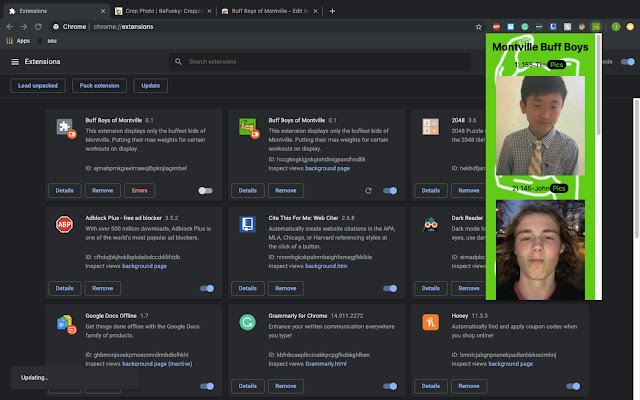This screenshot has height=400, width=640.
Task: Reload the page with the refresh icon
Action: [38, 27]
